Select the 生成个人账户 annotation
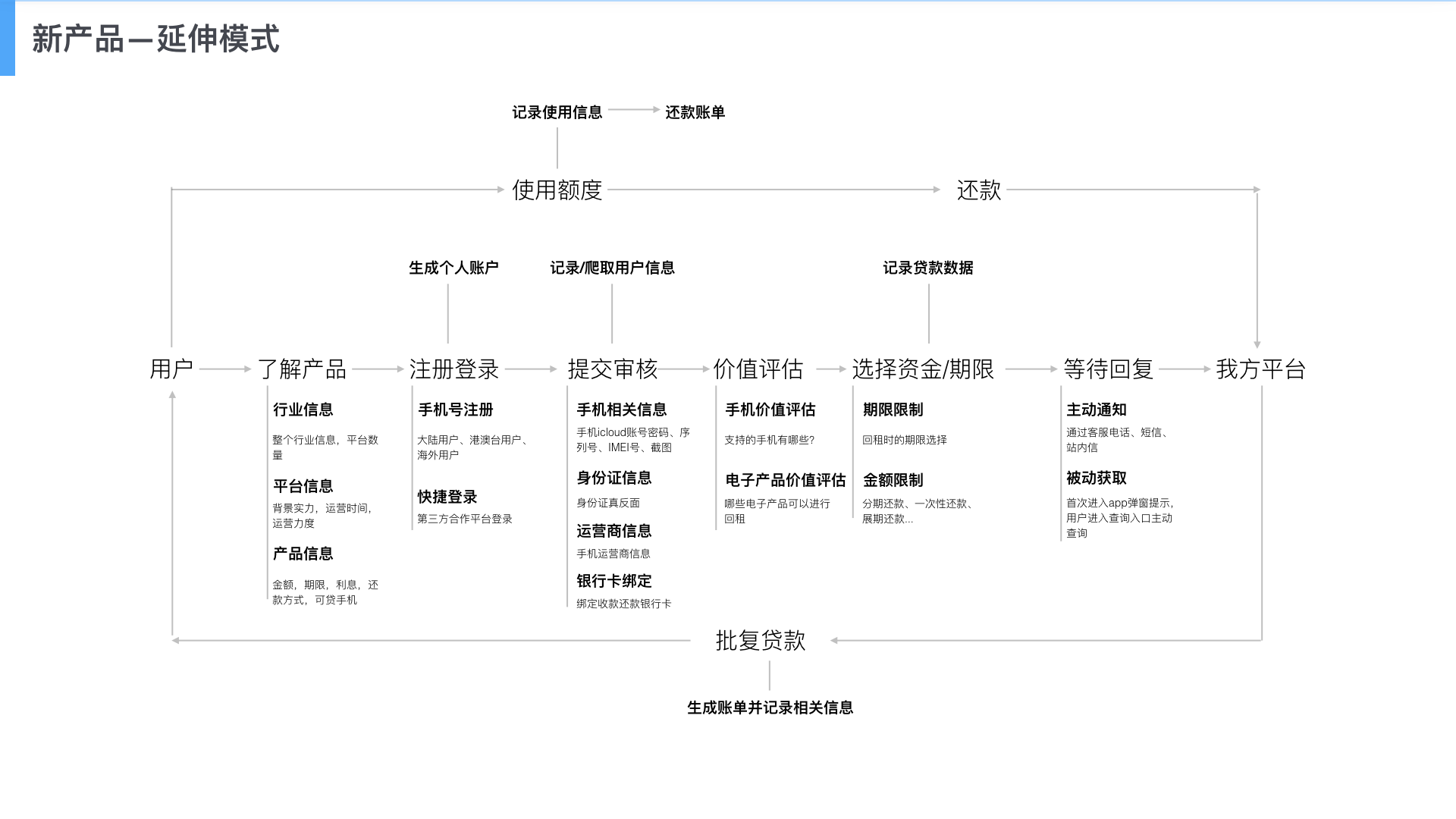Image resolution: width=1456 pixels, height=819 pixels. coord(454,268)
